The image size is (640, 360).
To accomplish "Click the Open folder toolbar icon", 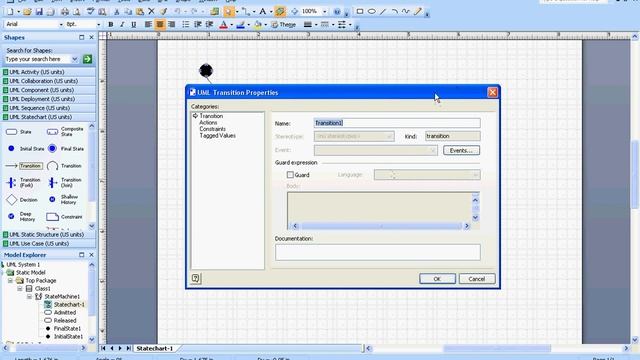I will [x=27, y=11].
